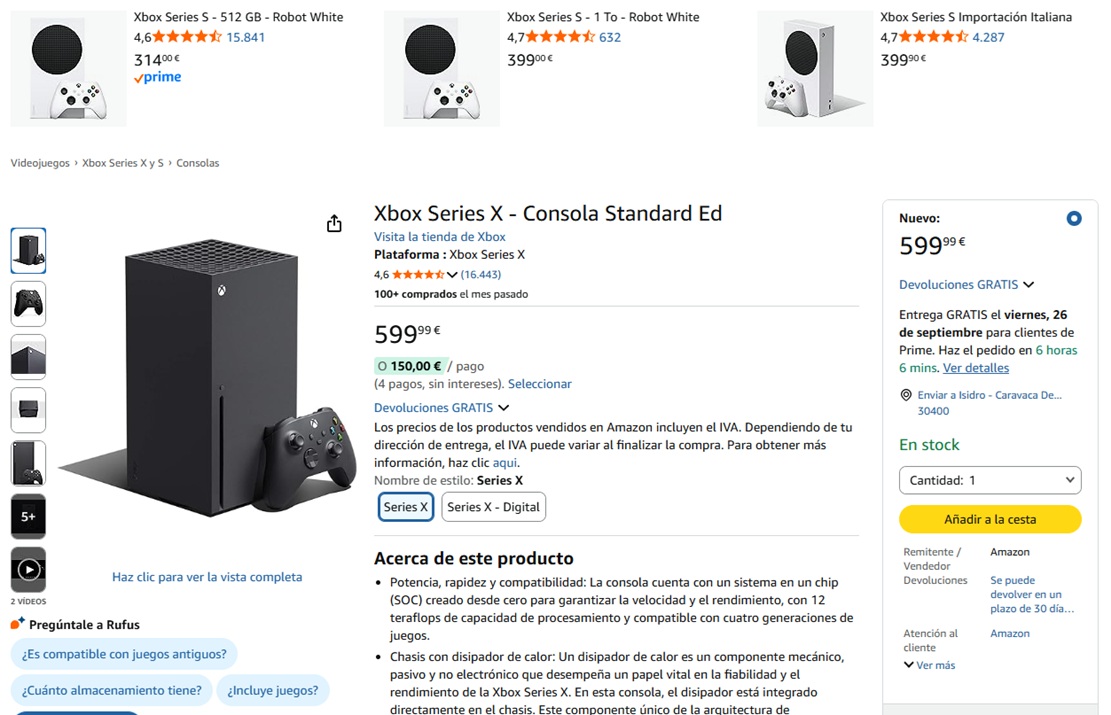Click the Prime logo under first product
1111x715 pixels.
158,78
